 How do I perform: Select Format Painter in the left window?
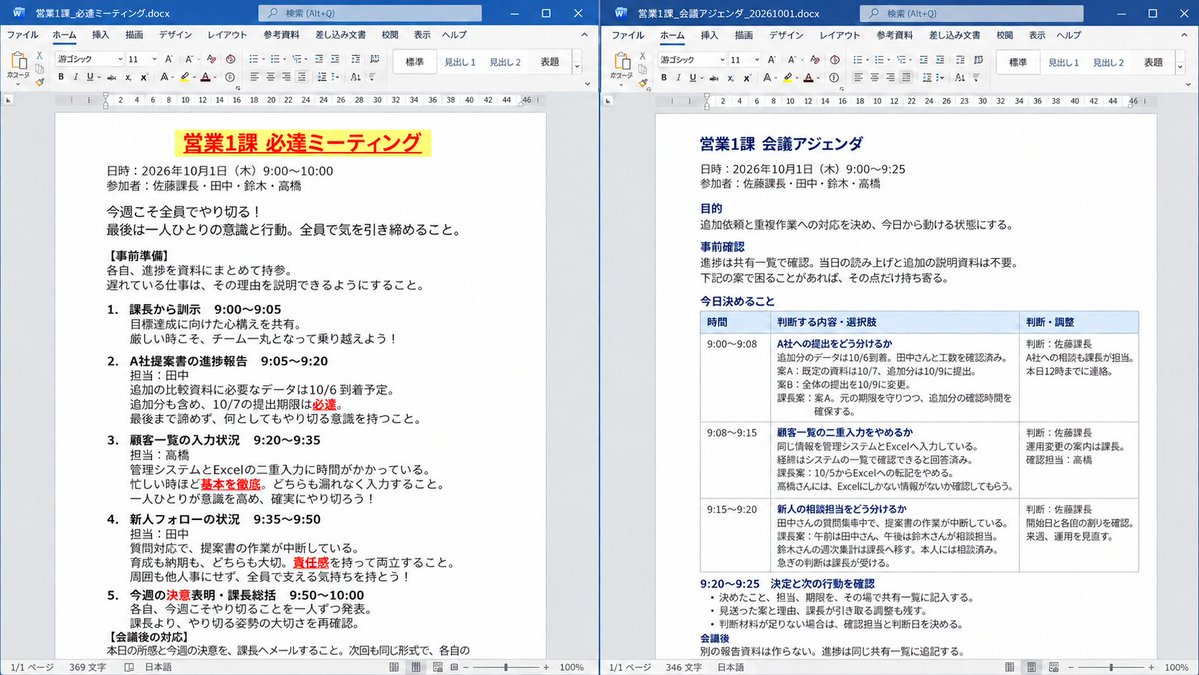click(40, 83)
